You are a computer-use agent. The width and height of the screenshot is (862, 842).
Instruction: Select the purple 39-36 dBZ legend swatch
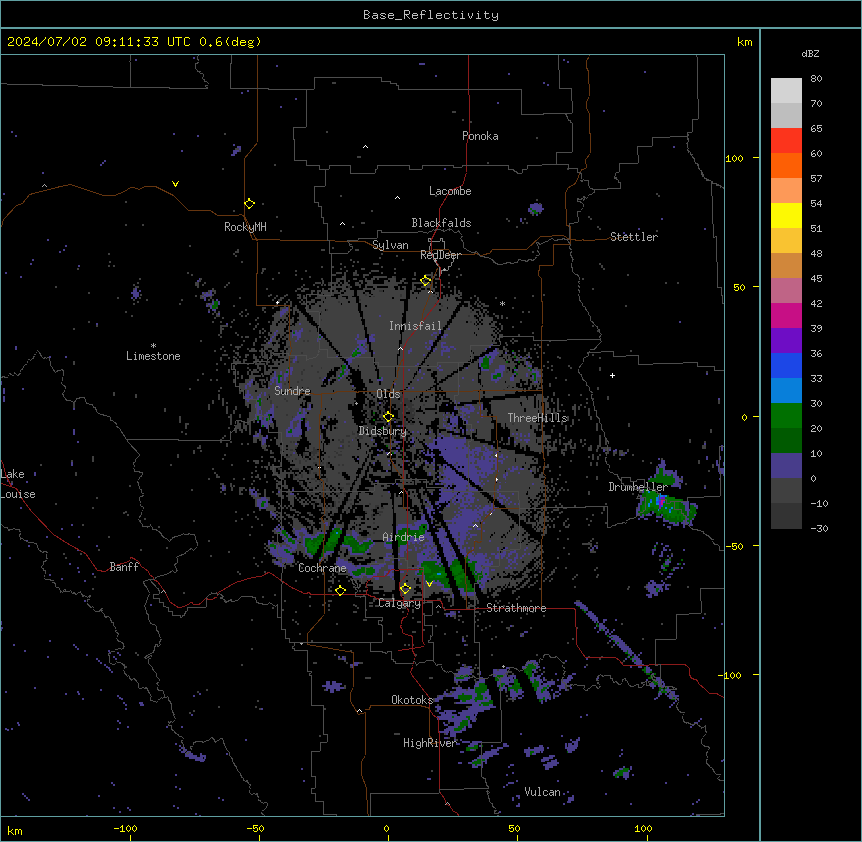click(786, 340)
